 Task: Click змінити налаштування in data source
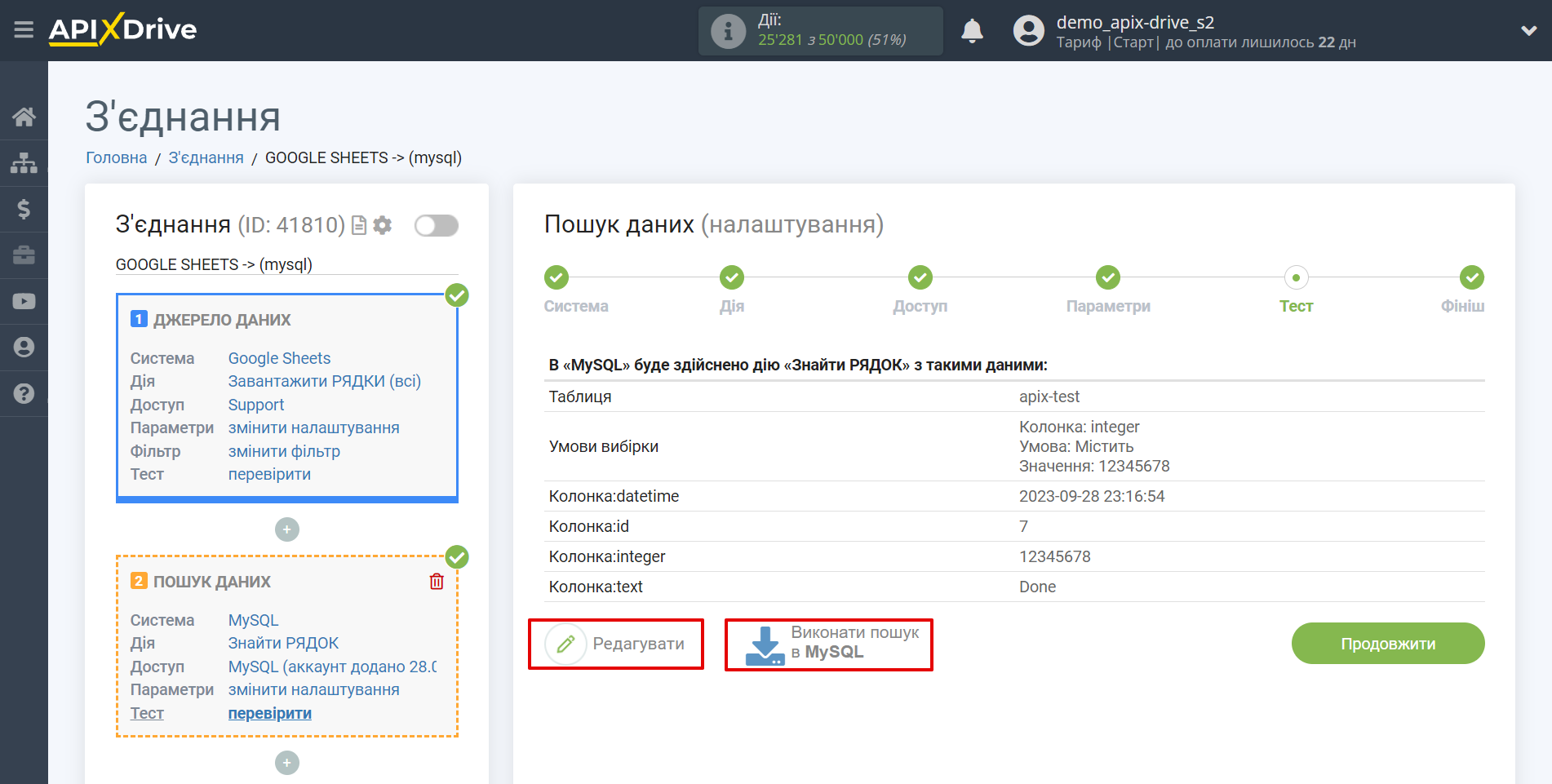(313, 427)
